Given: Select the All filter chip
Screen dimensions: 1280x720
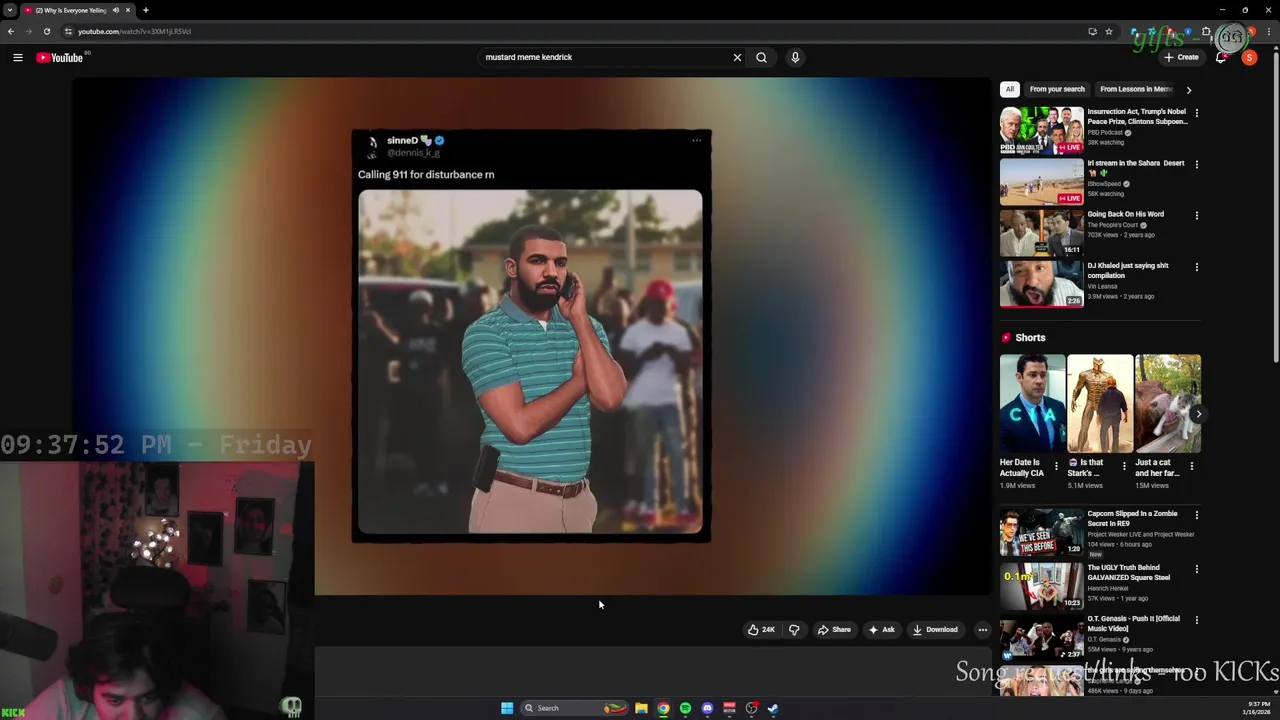Looking at the screenshot, I should coord(1010,89).
